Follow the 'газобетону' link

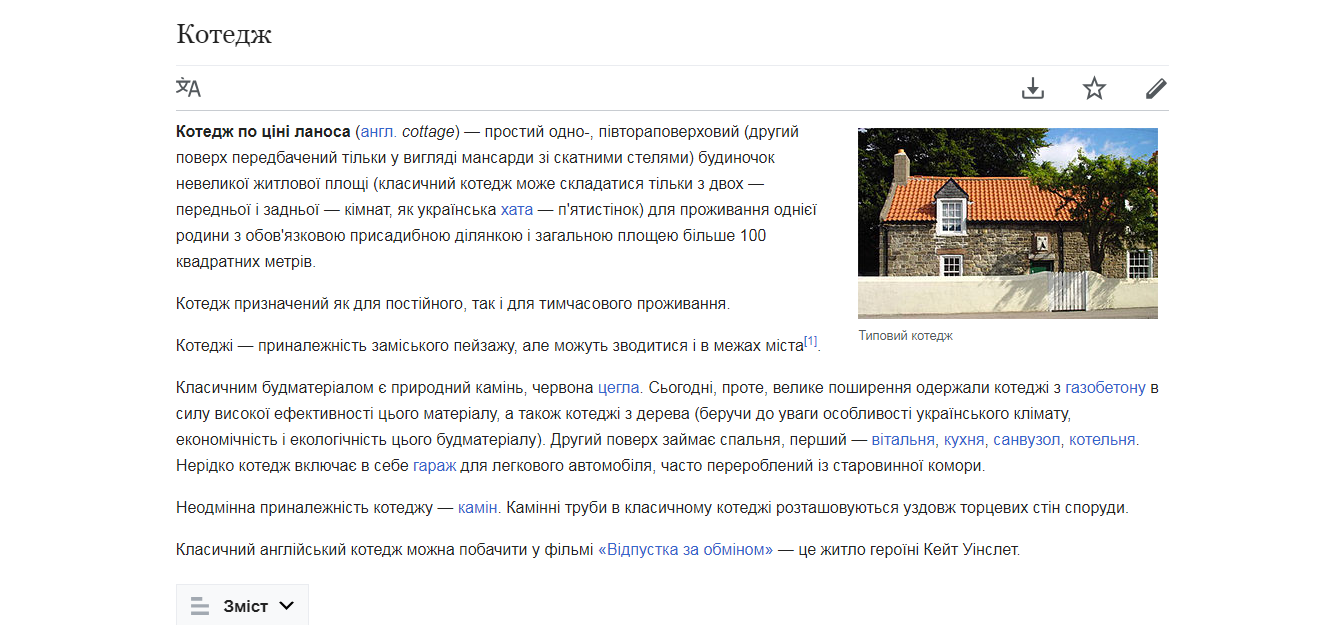[x=1105, y=388]
